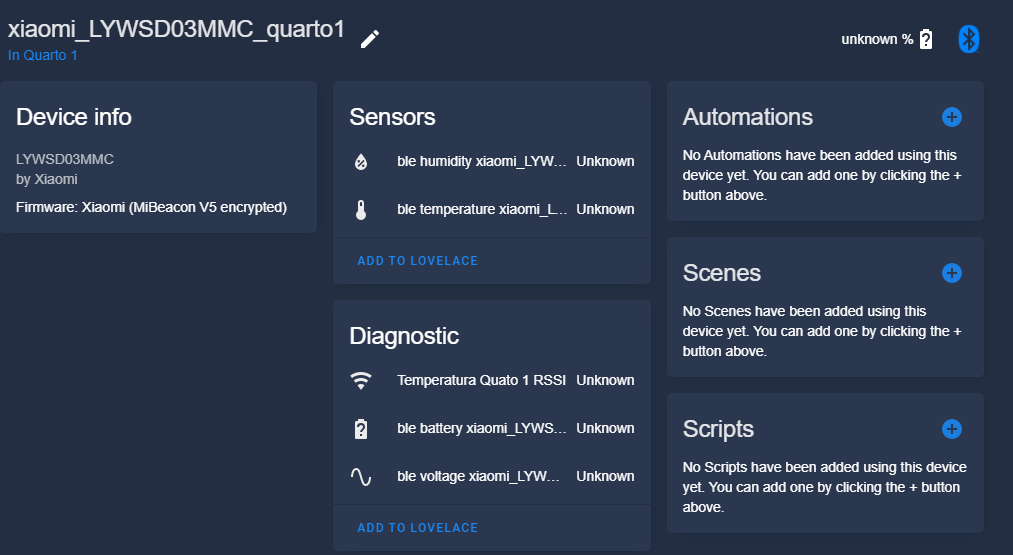Add a new scene with plus icon
Screen dimensions: 1013x555
coord(952,273)
